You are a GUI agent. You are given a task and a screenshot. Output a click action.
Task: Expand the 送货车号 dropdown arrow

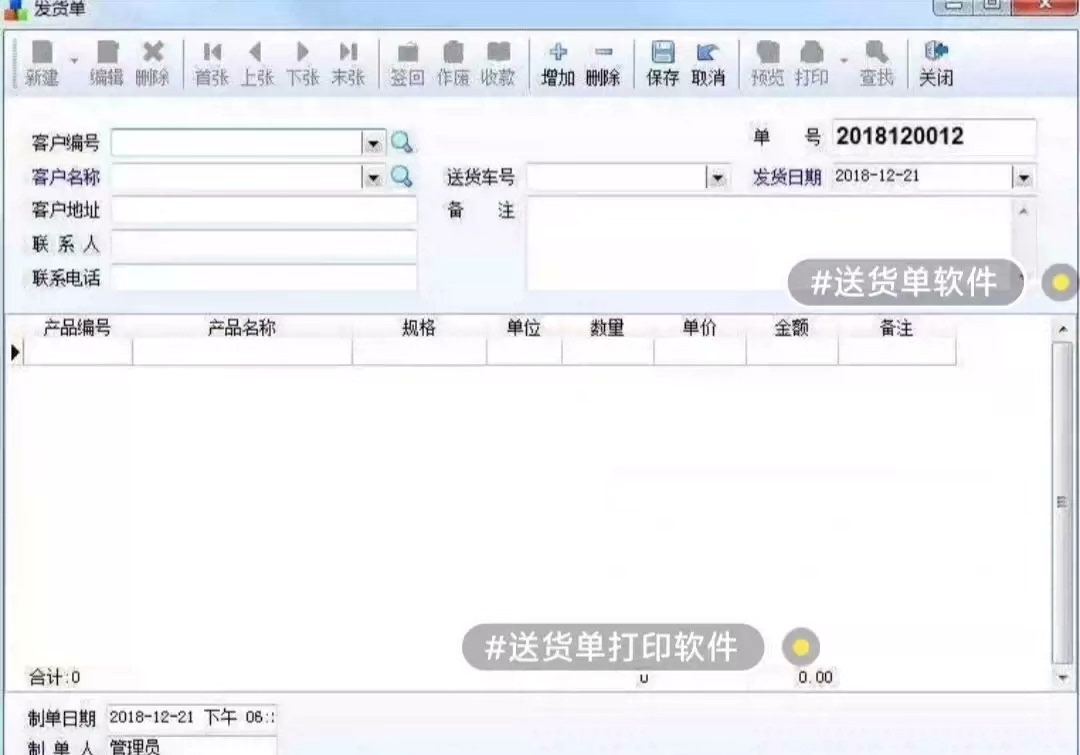pyautogui.click(x=717, y=178)
